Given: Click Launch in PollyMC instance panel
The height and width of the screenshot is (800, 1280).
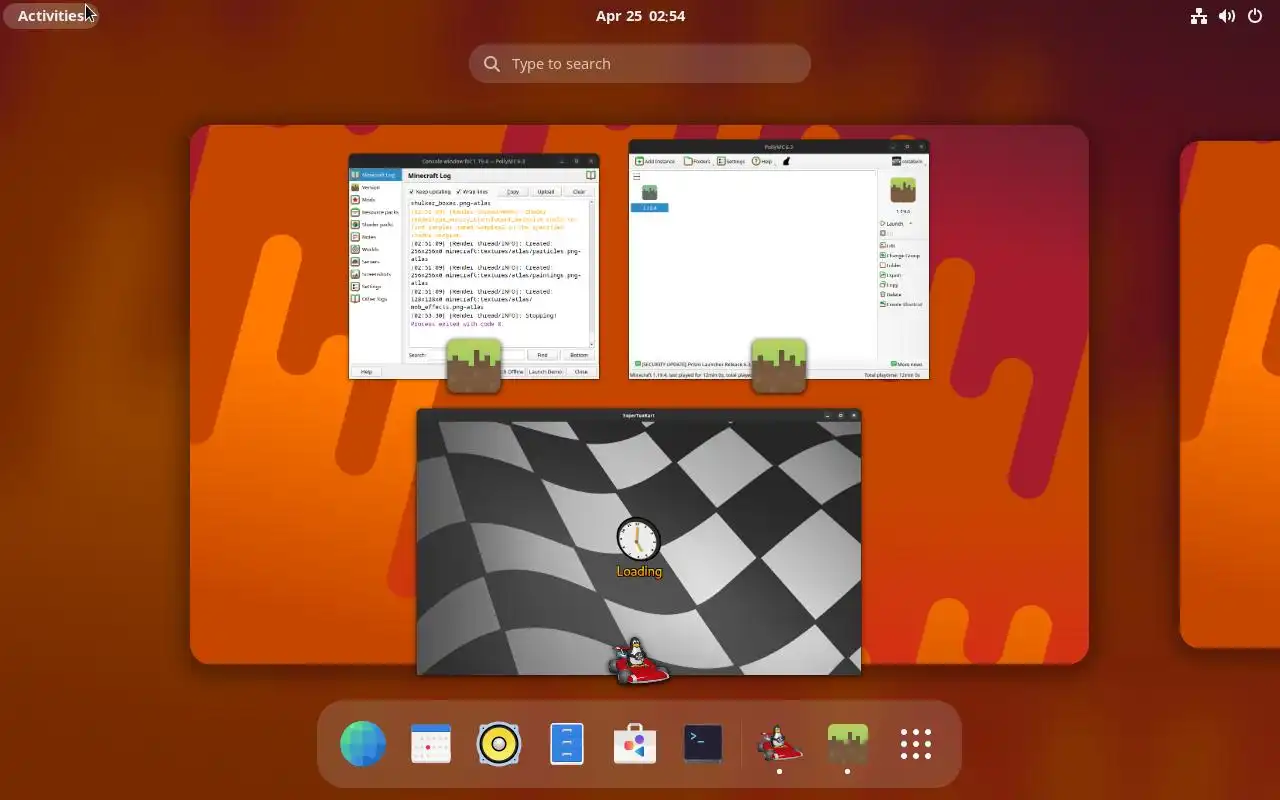Looking at the screenshot, I should pyautogui.click(x=893, y=223).
